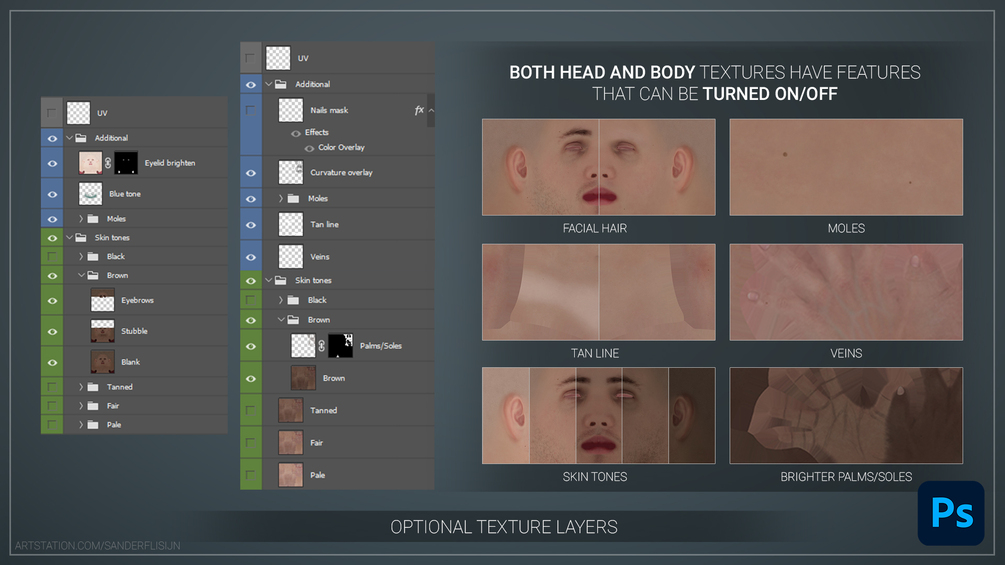The height and width of the screenshot is (565, 1005).
Task: Select the Color Overlay effect label
Action: [x=341, y=147]
